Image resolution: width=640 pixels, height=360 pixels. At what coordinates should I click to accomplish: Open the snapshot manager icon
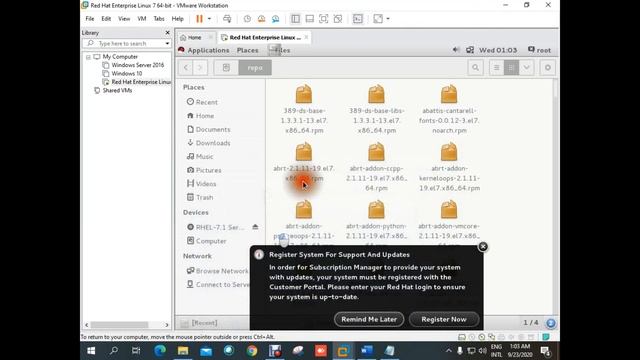(x=276, y=19)
